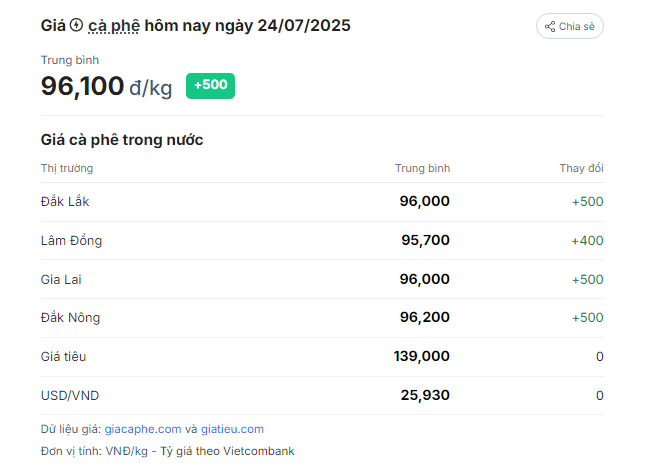670x476 pixels.
Task: Click the Giá tiêu row label
Action: (63, 357)
